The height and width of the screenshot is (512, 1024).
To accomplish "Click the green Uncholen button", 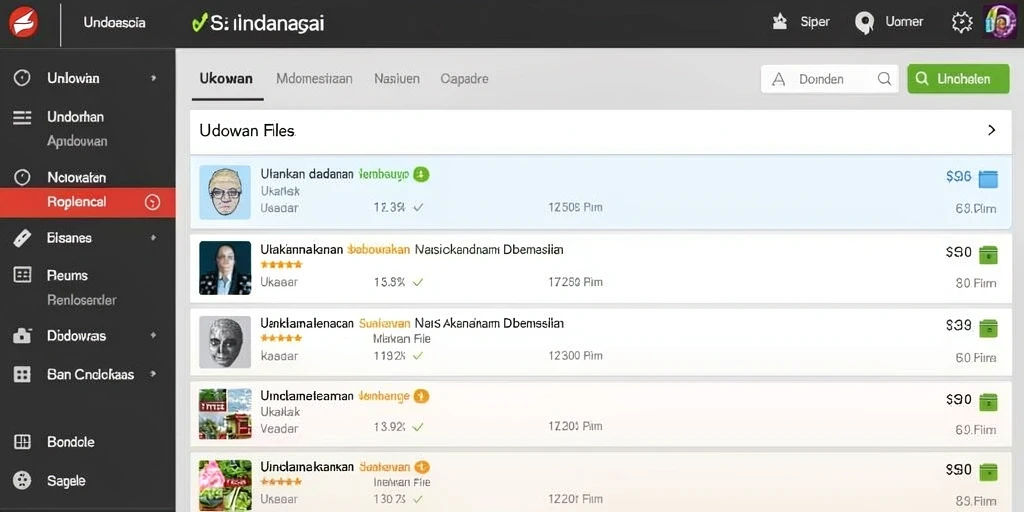I will [x=958, y=79].
